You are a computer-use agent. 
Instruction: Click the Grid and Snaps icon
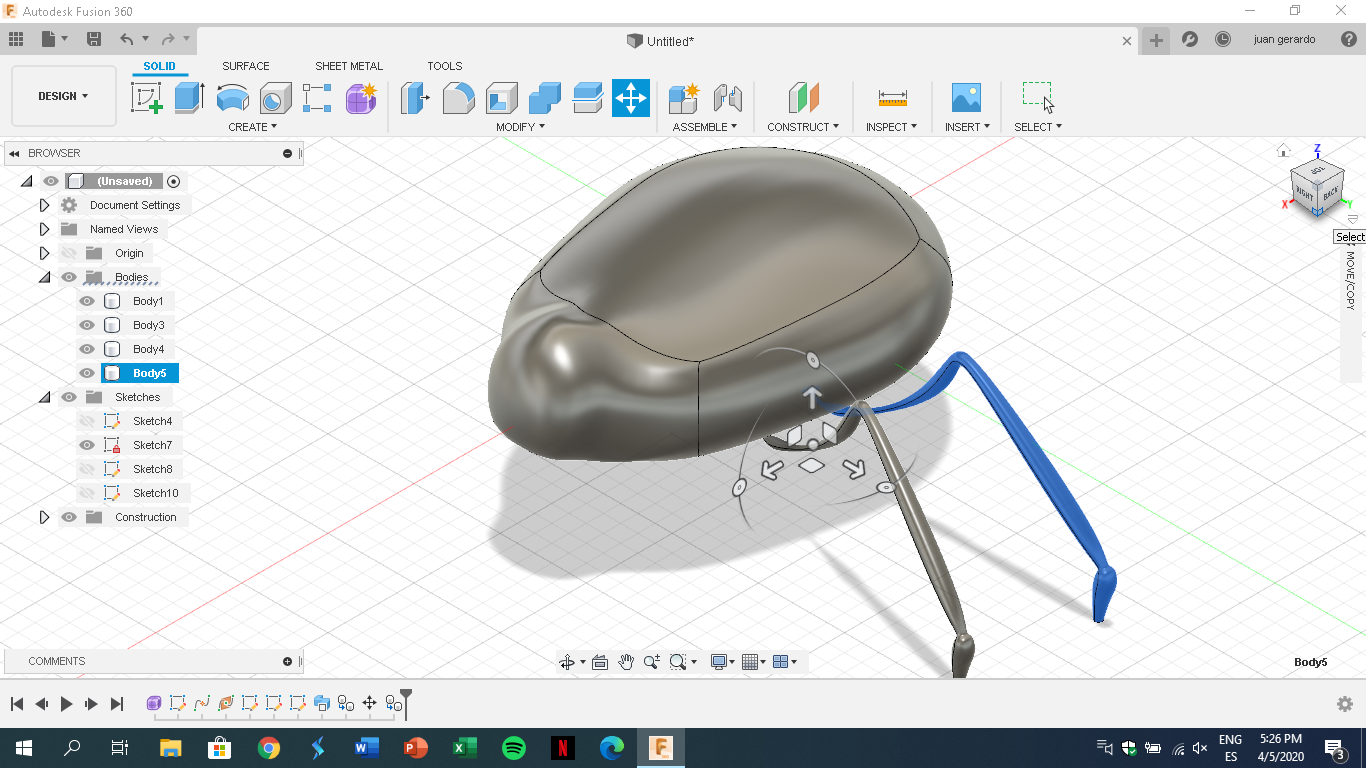[x=750, y=661]
